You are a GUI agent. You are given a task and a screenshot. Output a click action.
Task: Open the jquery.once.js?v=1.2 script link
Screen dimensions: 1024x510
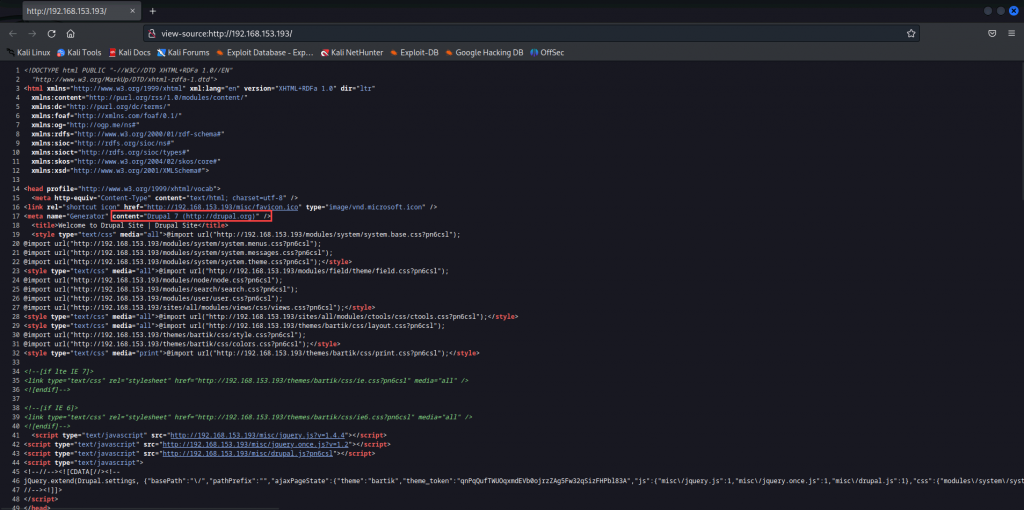tap(257, 444)
